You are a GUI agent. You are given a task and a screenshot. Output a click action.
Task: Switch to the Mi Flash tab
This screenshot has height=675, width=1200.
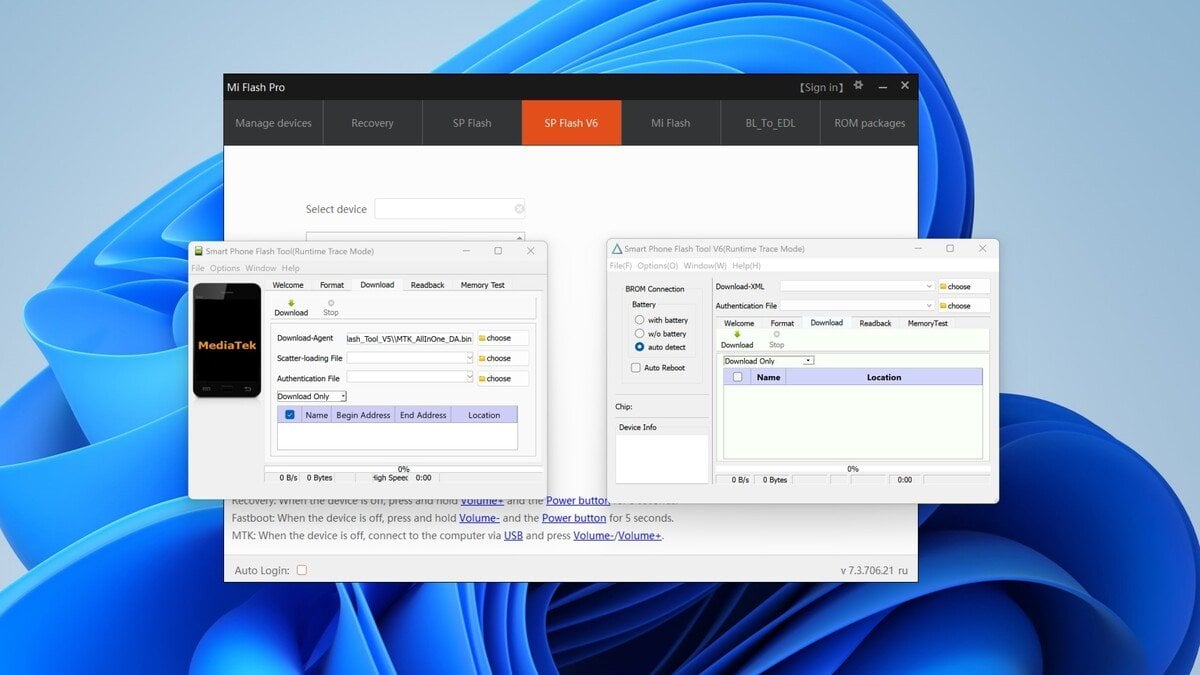click(x=671, y=123)
